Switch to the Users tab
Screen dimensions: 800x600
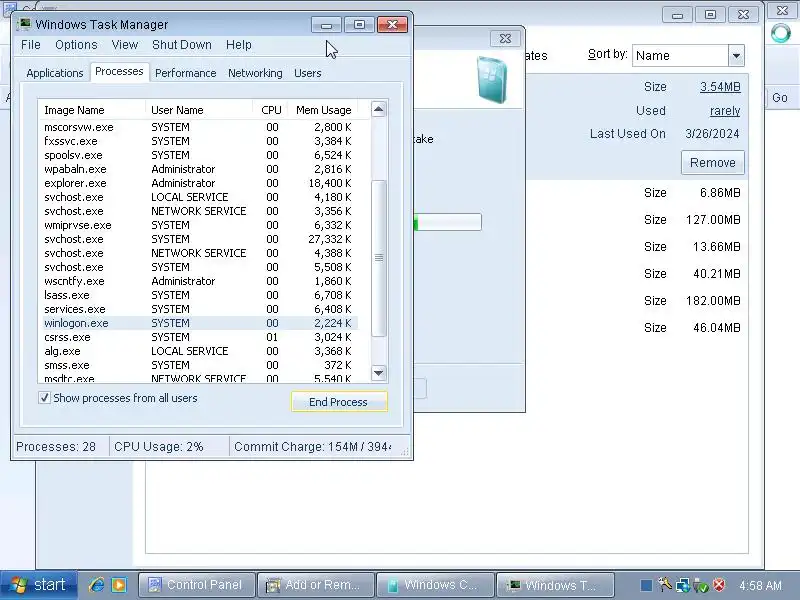coord(308,73)
